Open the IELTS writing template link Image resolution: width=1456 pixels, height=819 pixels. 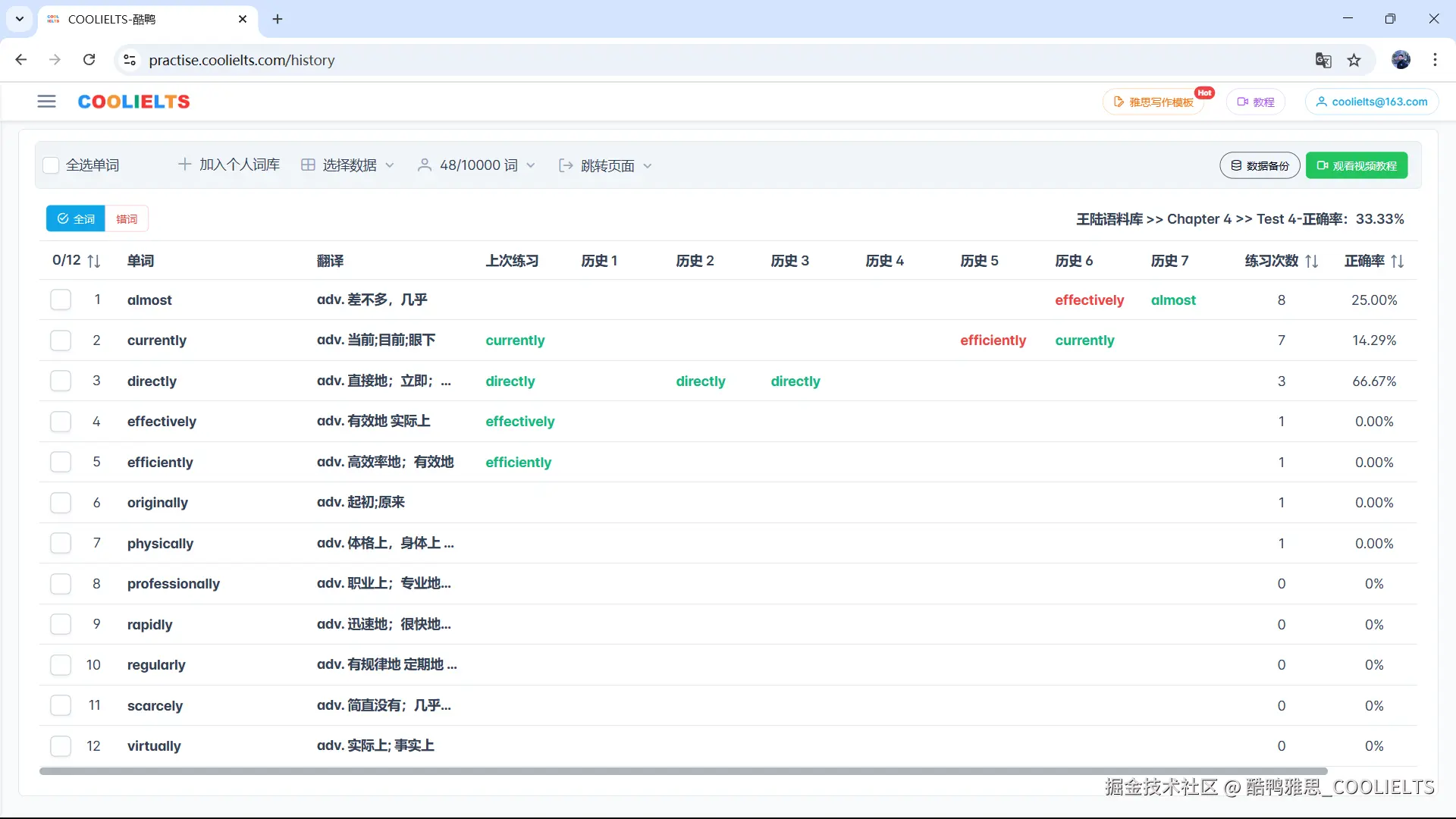(x=1153, y=102)
